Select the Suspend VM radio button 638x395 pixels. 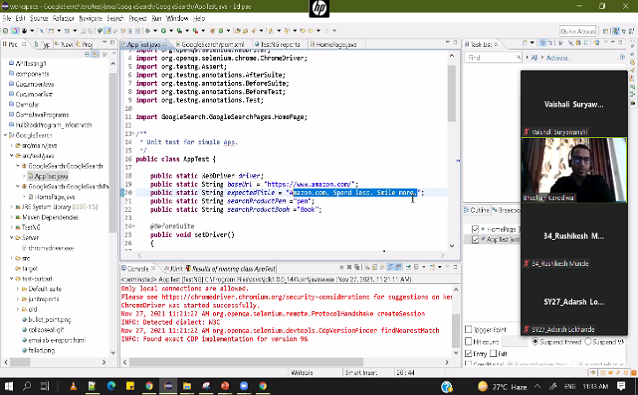coord(588,342)
